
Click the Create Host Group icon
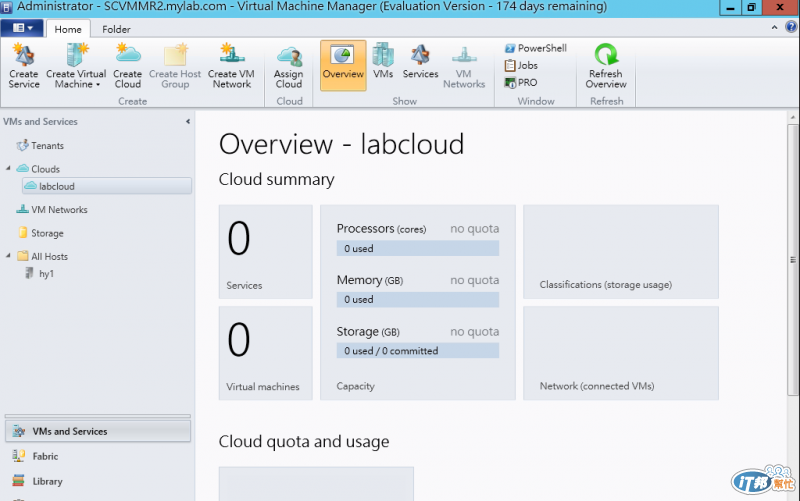[175, 55]
